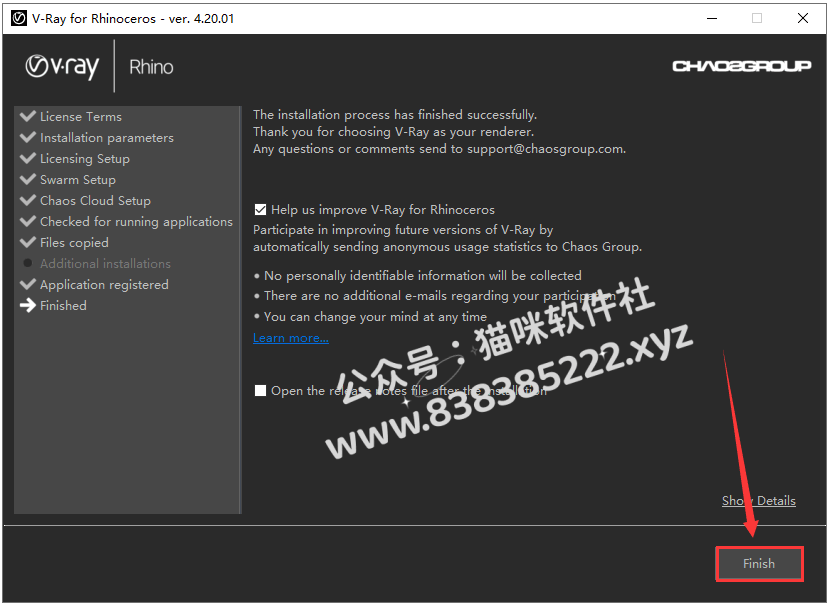Minimize the V-Ray installer window
This screenshot has height=606, width=830.
pyautogui.click(x=712, y=19)
